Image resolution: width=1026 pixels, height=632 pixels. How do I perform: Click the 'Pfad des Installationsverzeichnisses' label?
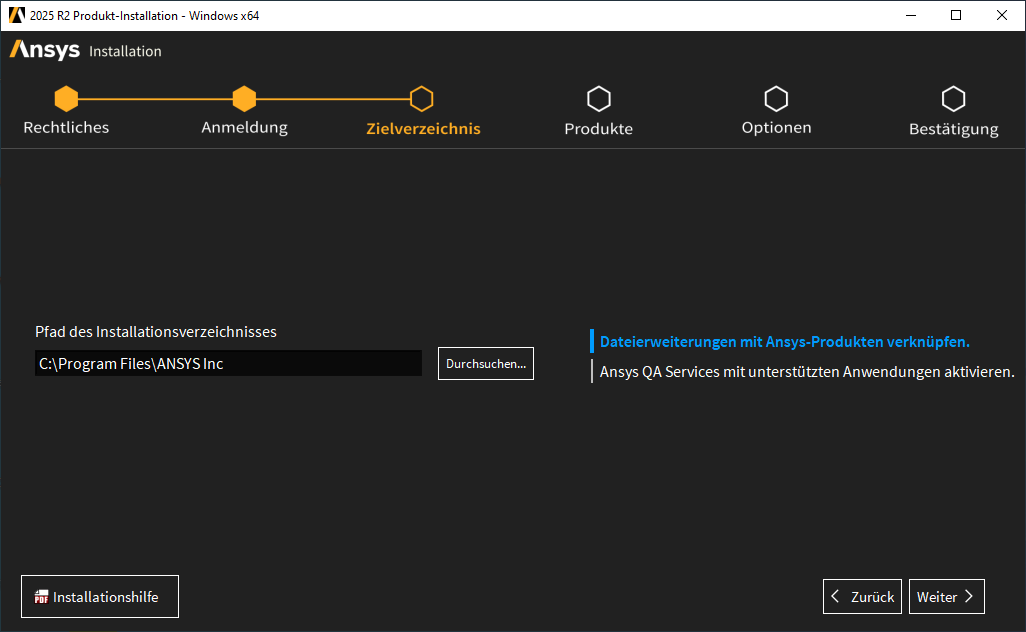[x=156, y=332]
